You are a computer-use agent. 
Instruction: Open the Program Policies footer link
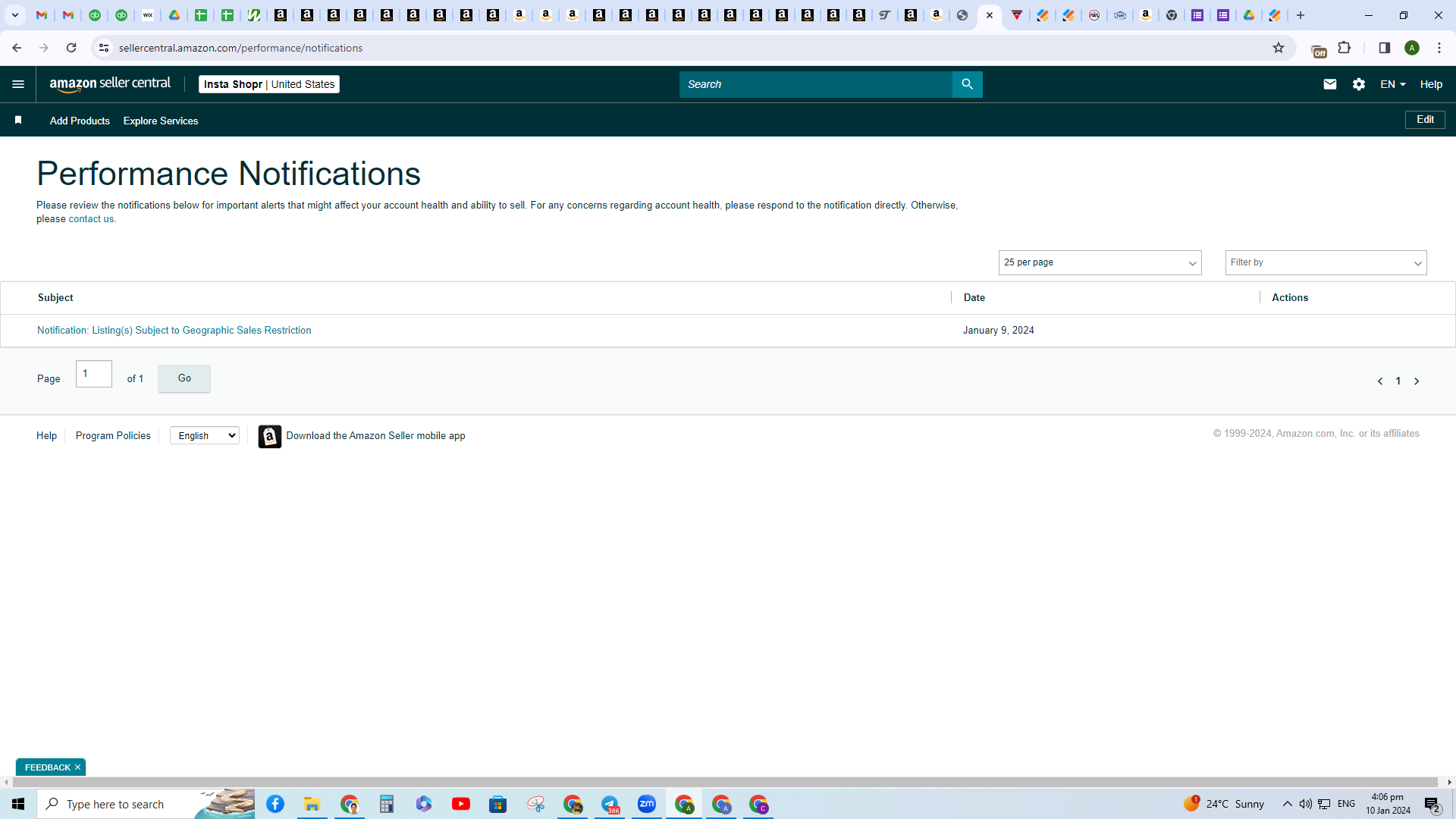[113, 435]
